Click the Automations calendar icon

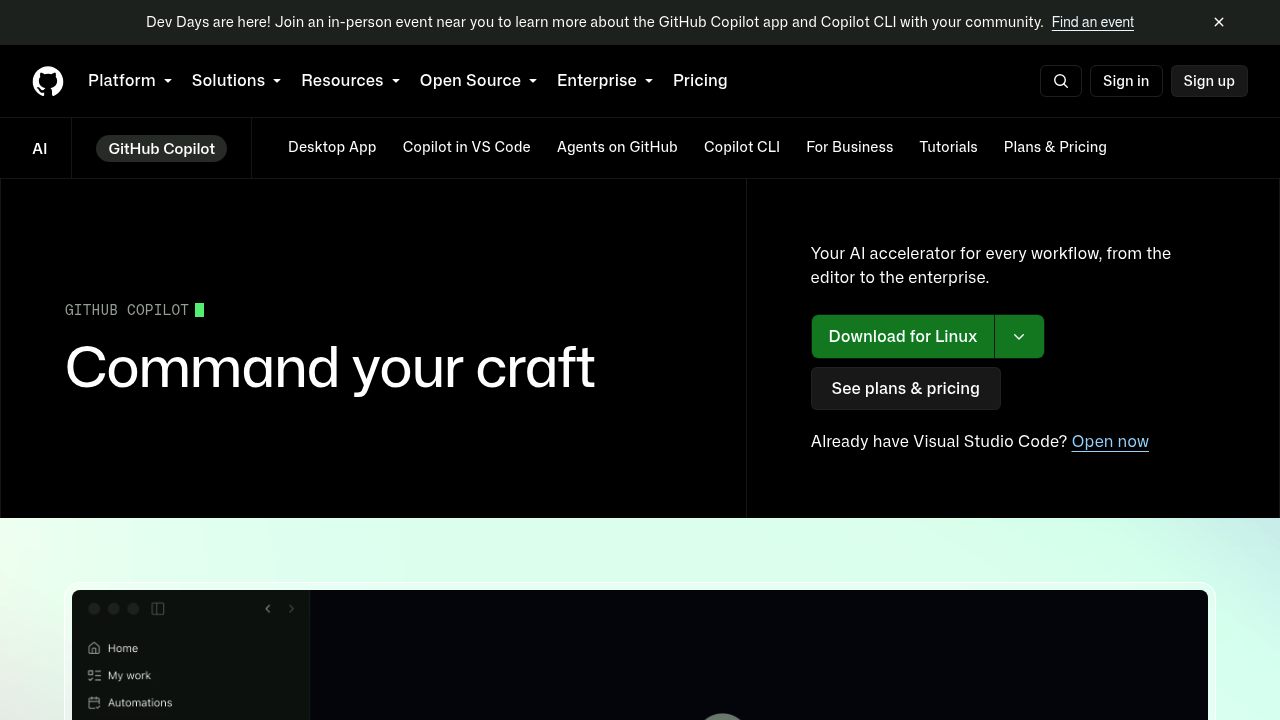pos(94,702)
